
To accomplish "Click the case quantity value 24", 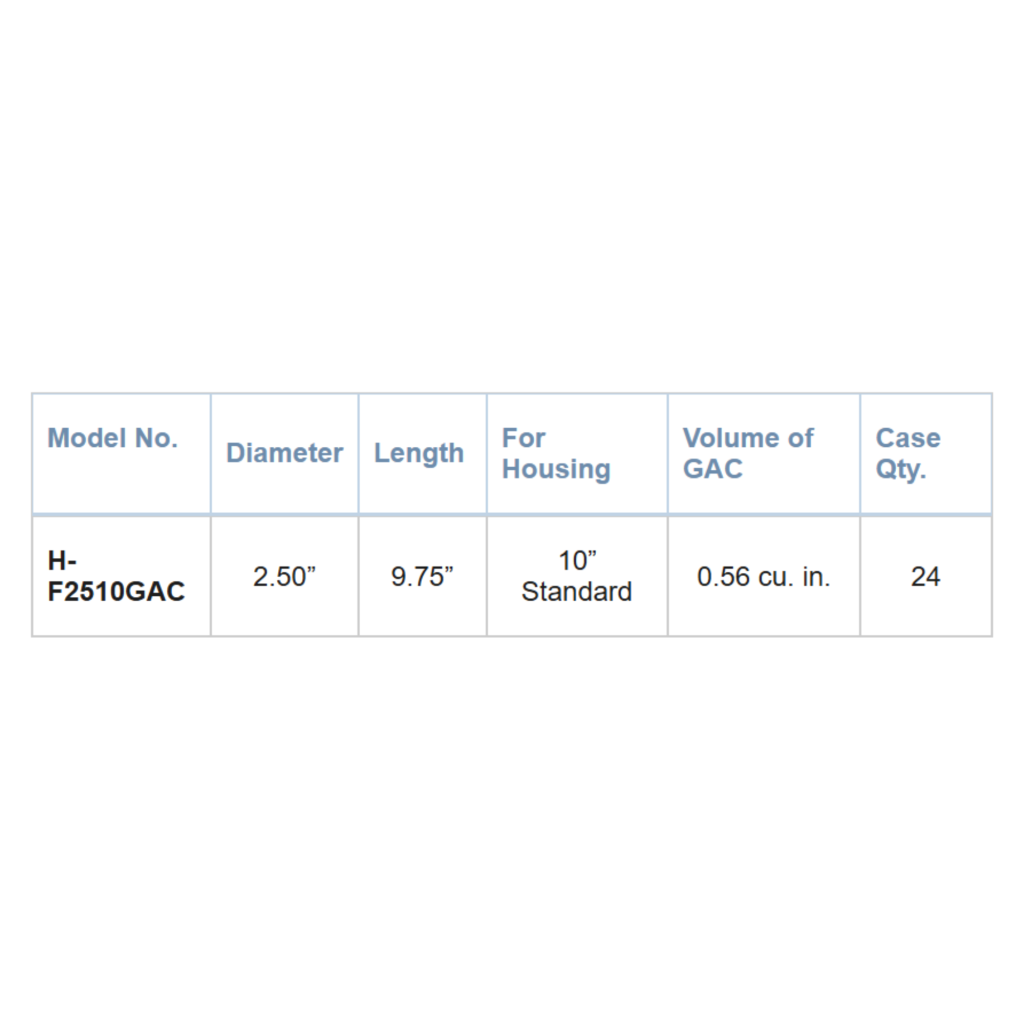I will click(x=925, y=577).
